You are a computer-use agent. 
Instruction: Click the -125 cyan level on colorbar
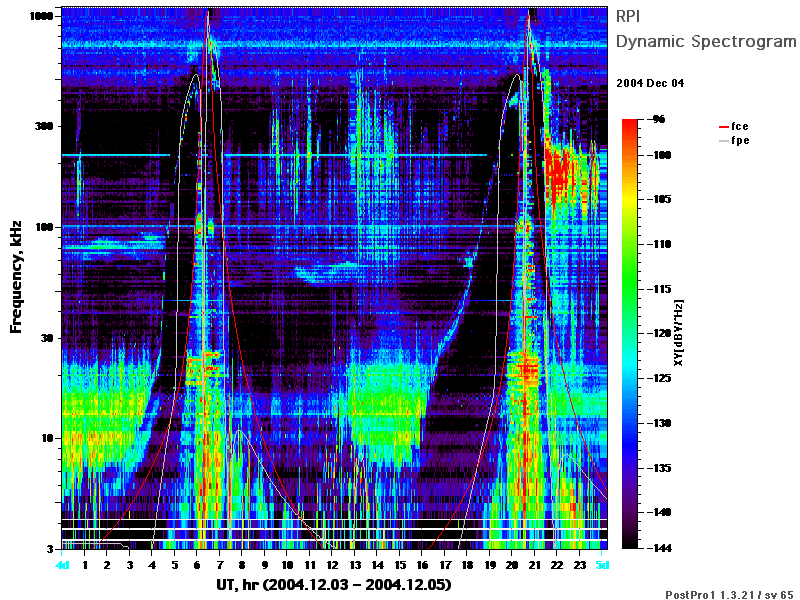630,378
